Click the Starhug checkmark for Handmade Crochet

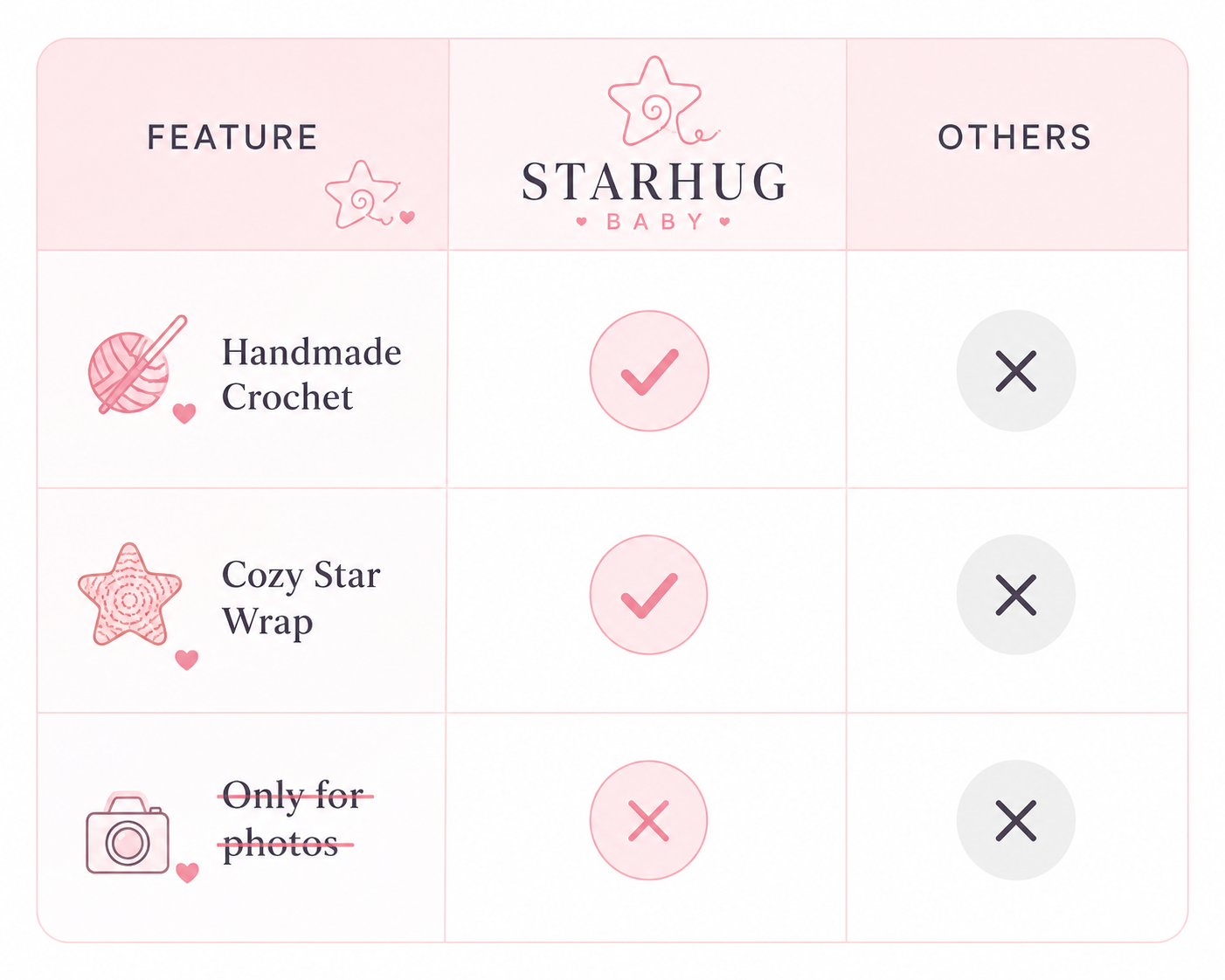pyautogui.click(x=649, y=371)
